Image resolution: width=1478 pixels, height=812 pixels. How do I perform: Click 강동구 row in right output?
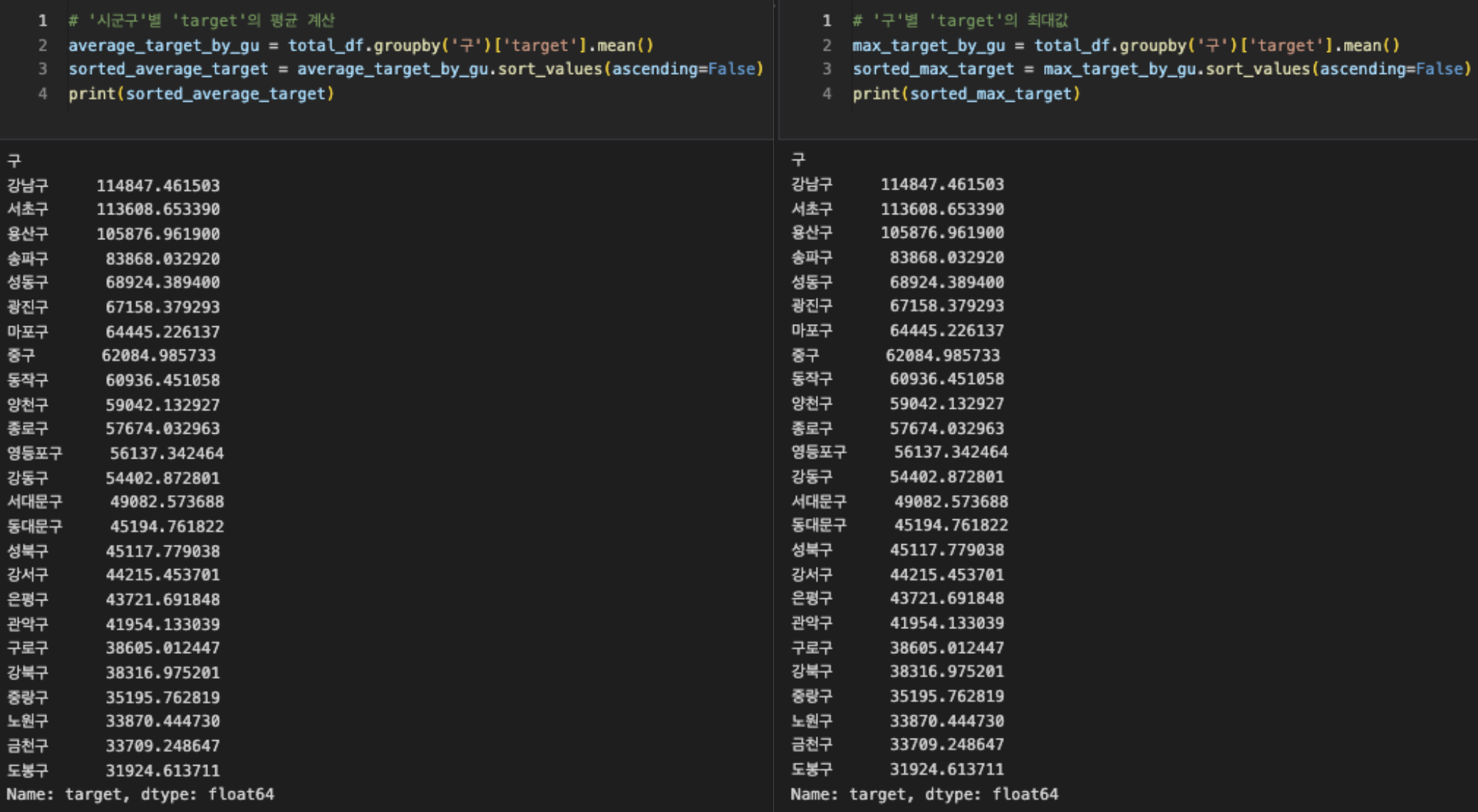898,477
